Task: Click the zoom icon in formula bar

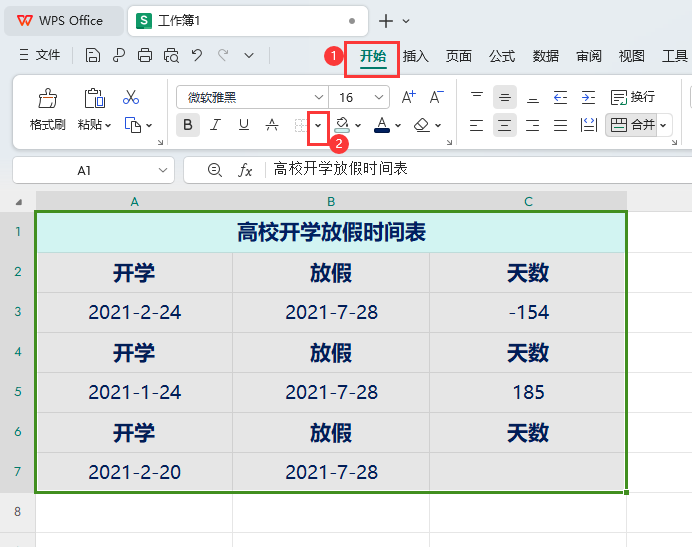Action: (214, 170)
